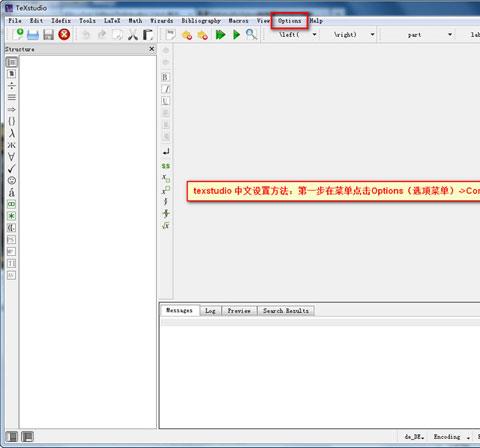This screenshot has width=480, height=448.
Task: Open the Math menu
Action: click(x=135, y=21)
